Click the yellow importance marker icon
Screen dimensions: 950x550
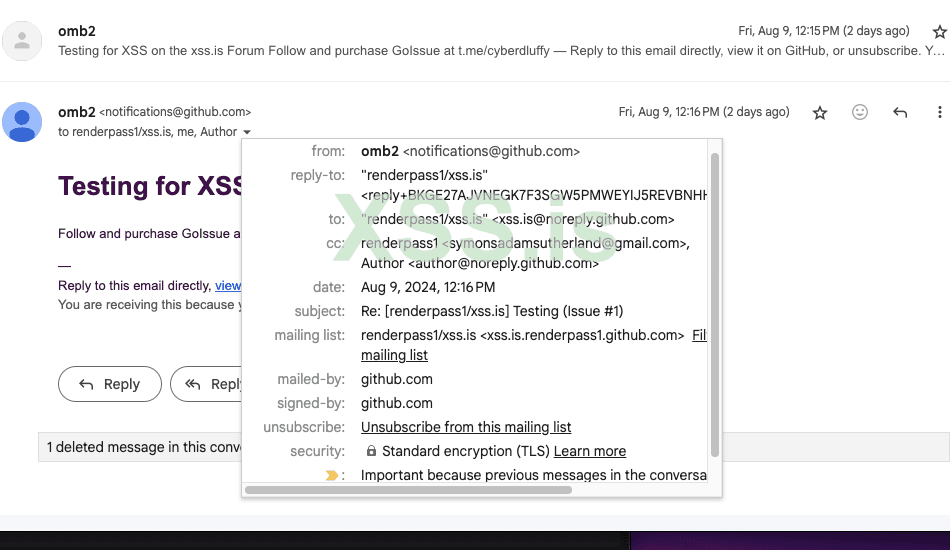(331, 475)
